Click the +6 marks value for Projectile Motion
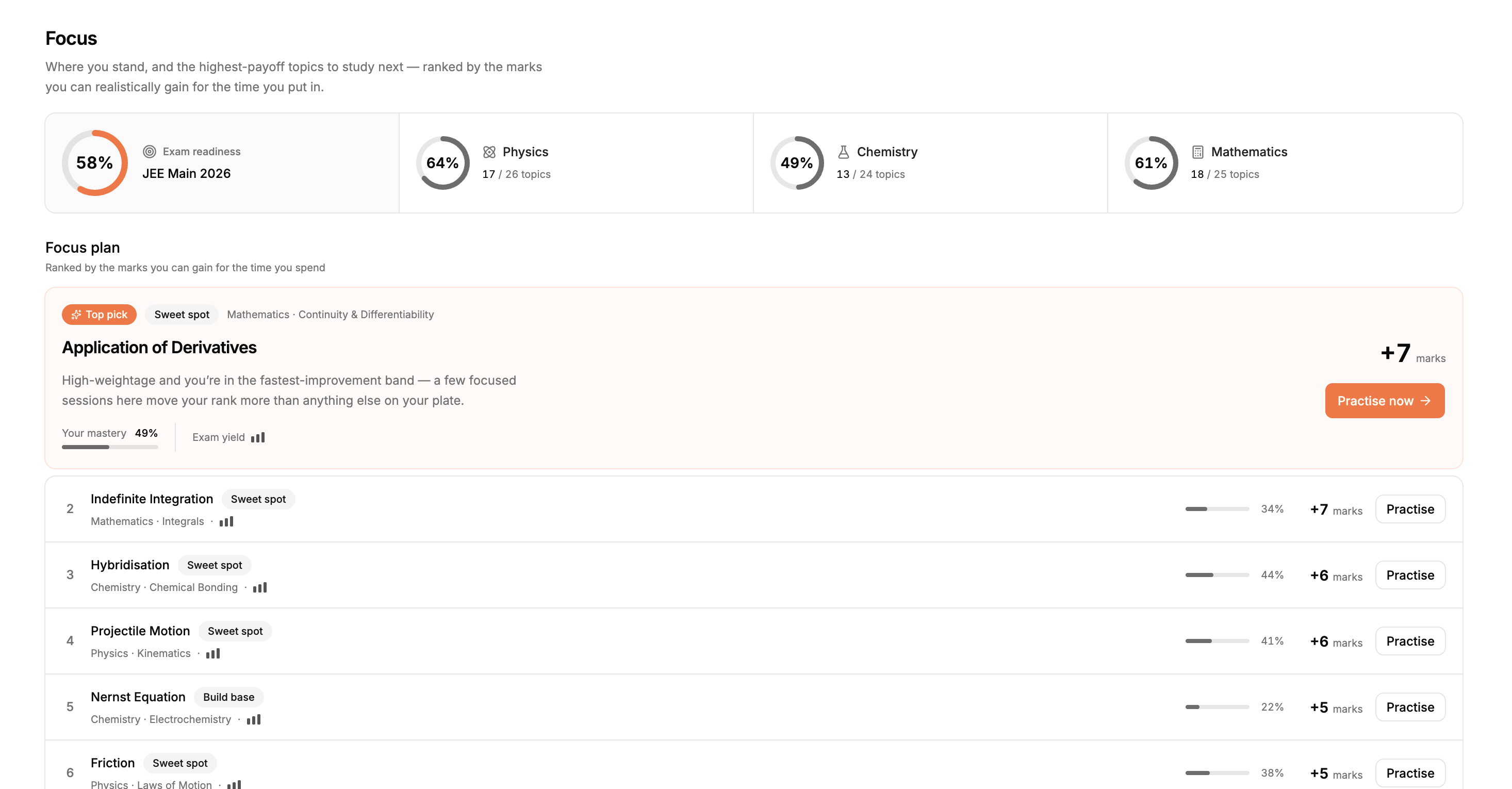 click(1336, 642)
